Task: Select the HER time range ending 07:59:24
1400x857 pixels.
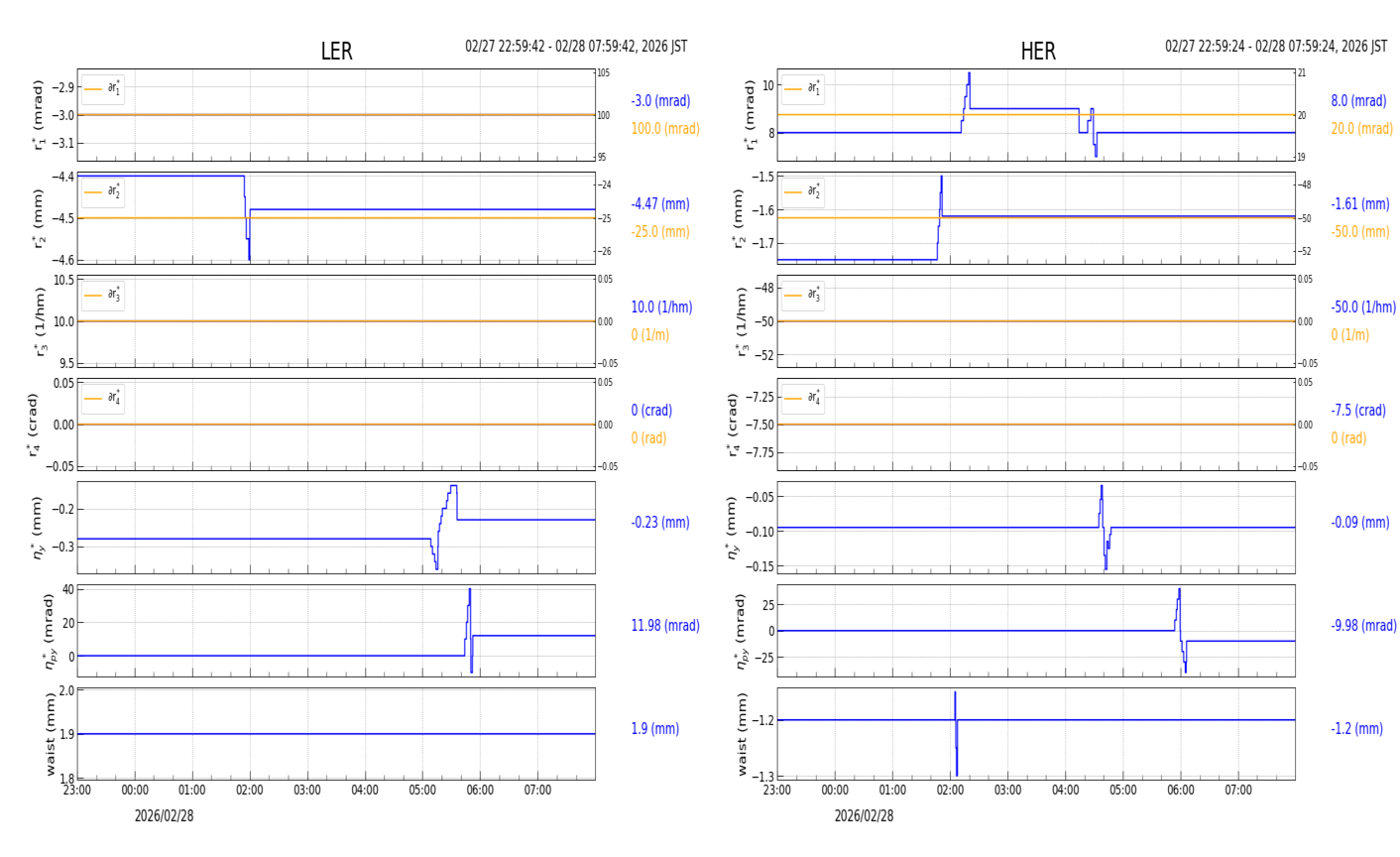Action: pyautogui.click(x=1276, y=47)
